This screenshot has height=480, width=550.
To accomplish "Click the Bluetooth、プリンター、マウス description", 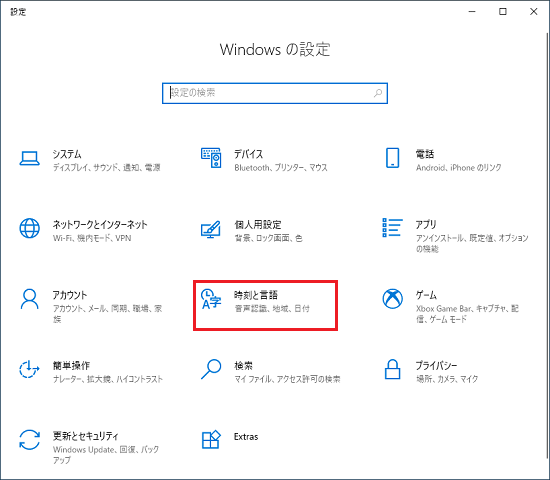I will (x=281, y=168).
